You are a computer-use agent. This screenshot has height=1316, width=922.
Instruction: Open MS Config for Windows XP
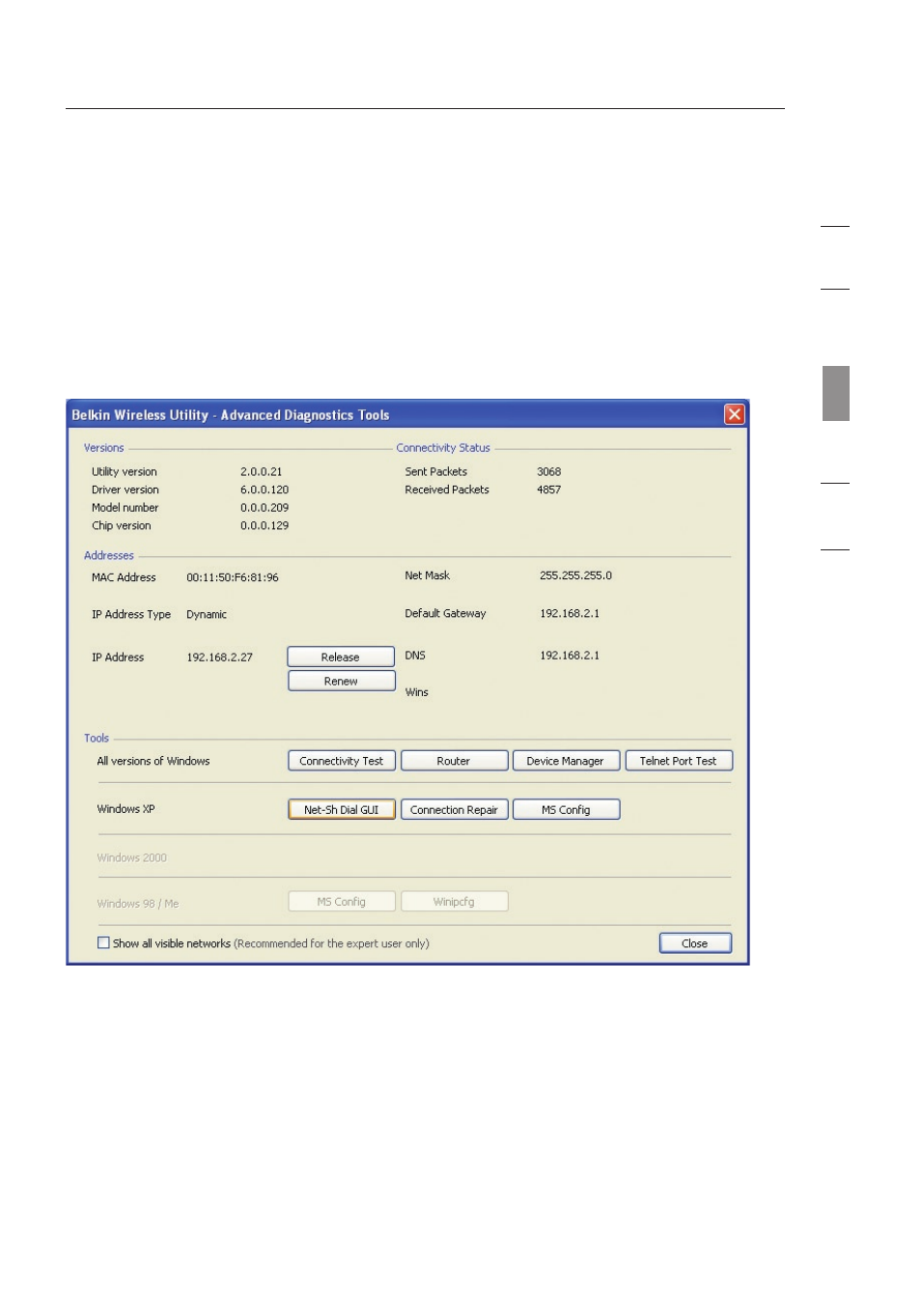click(x=566, y=809)
